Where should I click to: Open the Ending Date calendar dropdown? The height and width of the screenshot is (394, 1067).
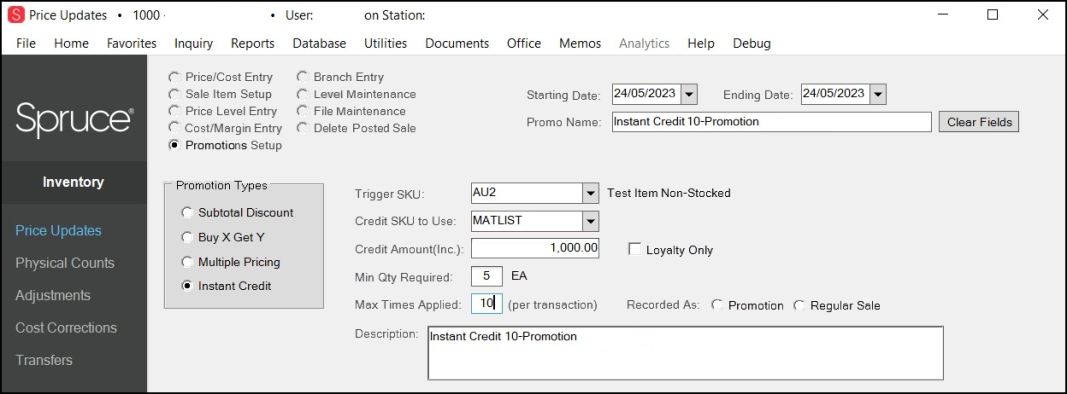(x=879, y=94)
